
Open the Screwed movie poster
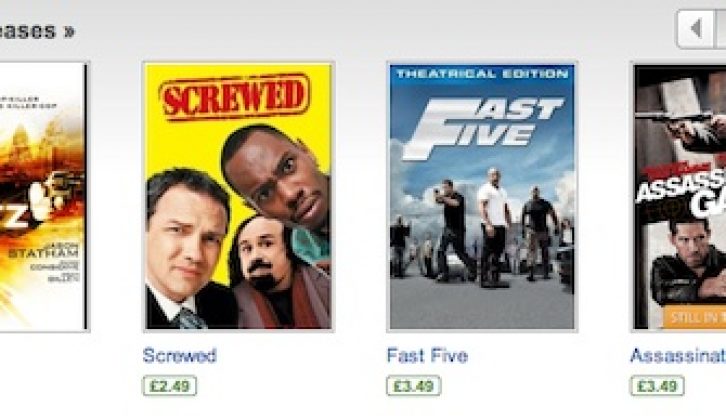click(238, 196)
